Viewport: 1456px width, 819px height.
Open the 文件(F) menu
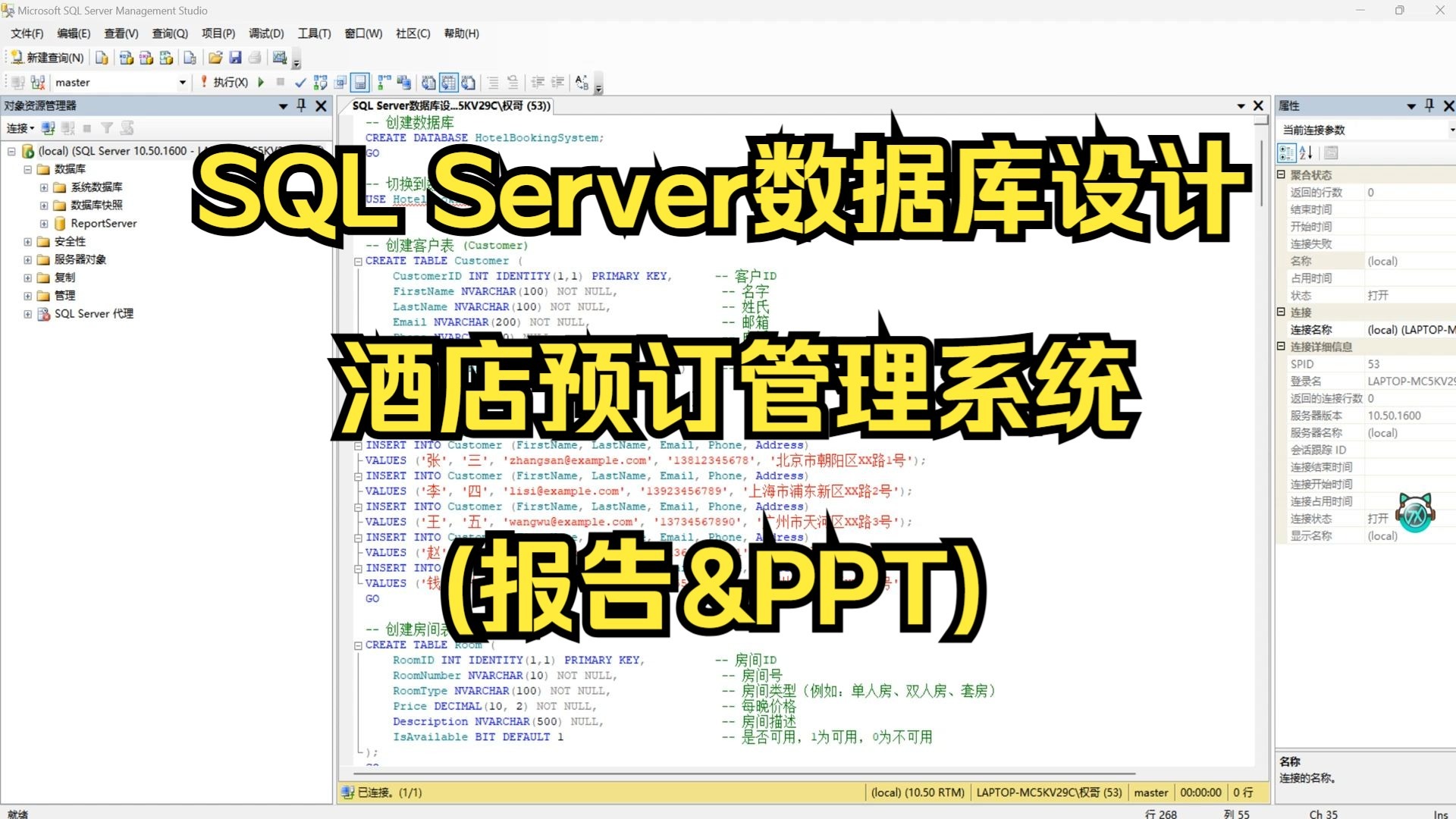[27, 33]
